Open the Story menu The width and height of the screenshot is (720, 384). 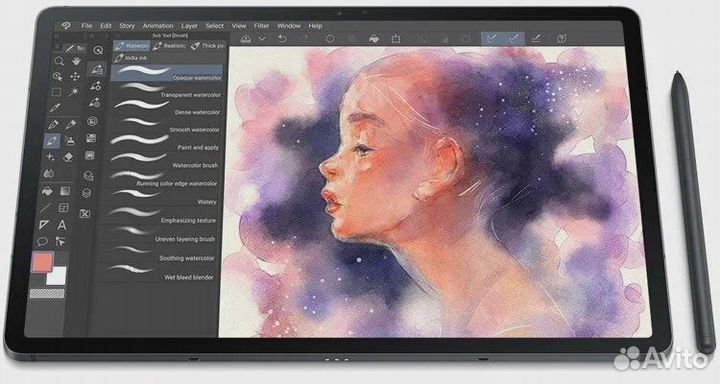point(127,26)
